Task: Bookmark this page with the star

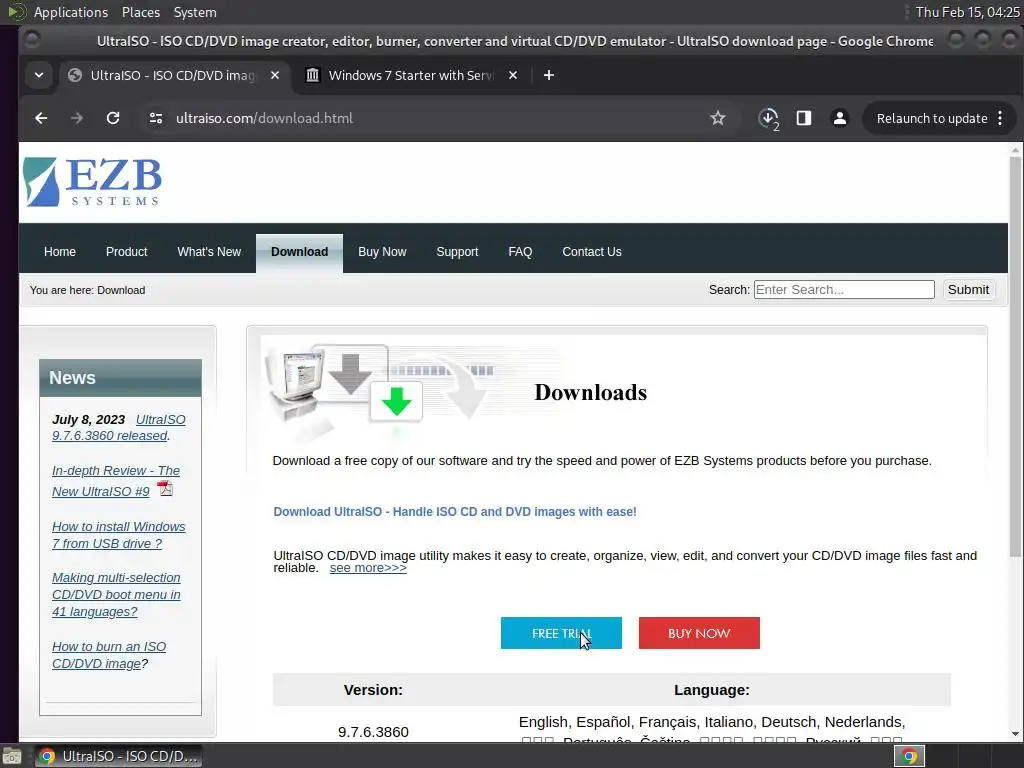Action: click(718, 118)
